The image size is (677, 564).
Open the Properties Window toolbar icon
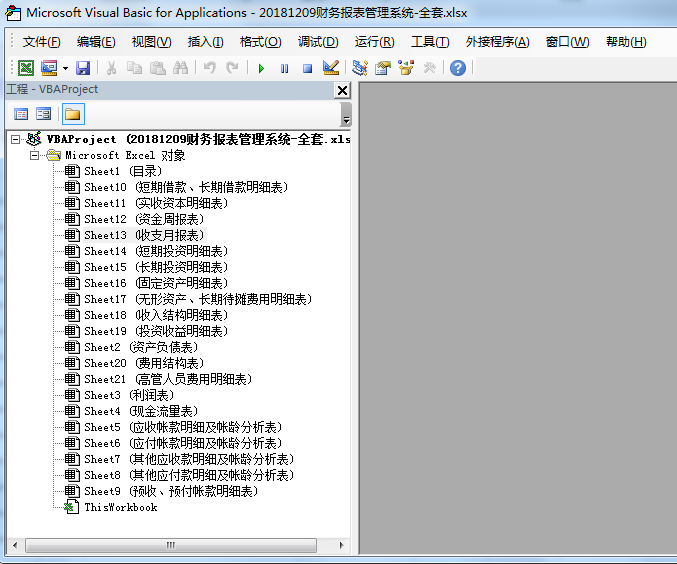pyautogui.click(x=383, y=68)
